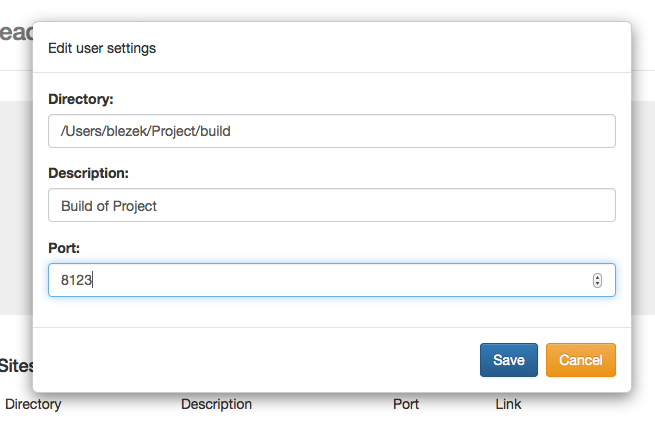655x429 pixels.
Task: Select the Description column header
Action: [x=216, y=404]
